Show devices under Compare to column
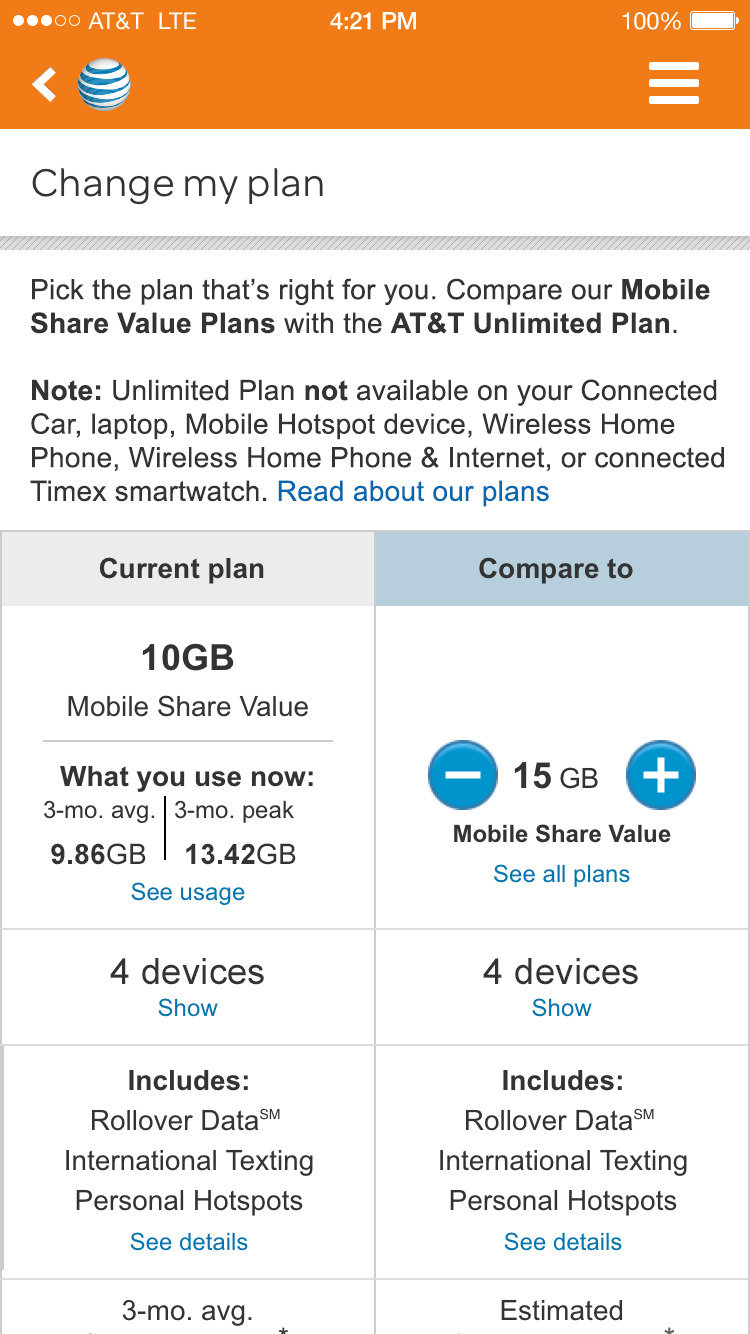Screen dimensions: 750x1334 [561, 1008]
